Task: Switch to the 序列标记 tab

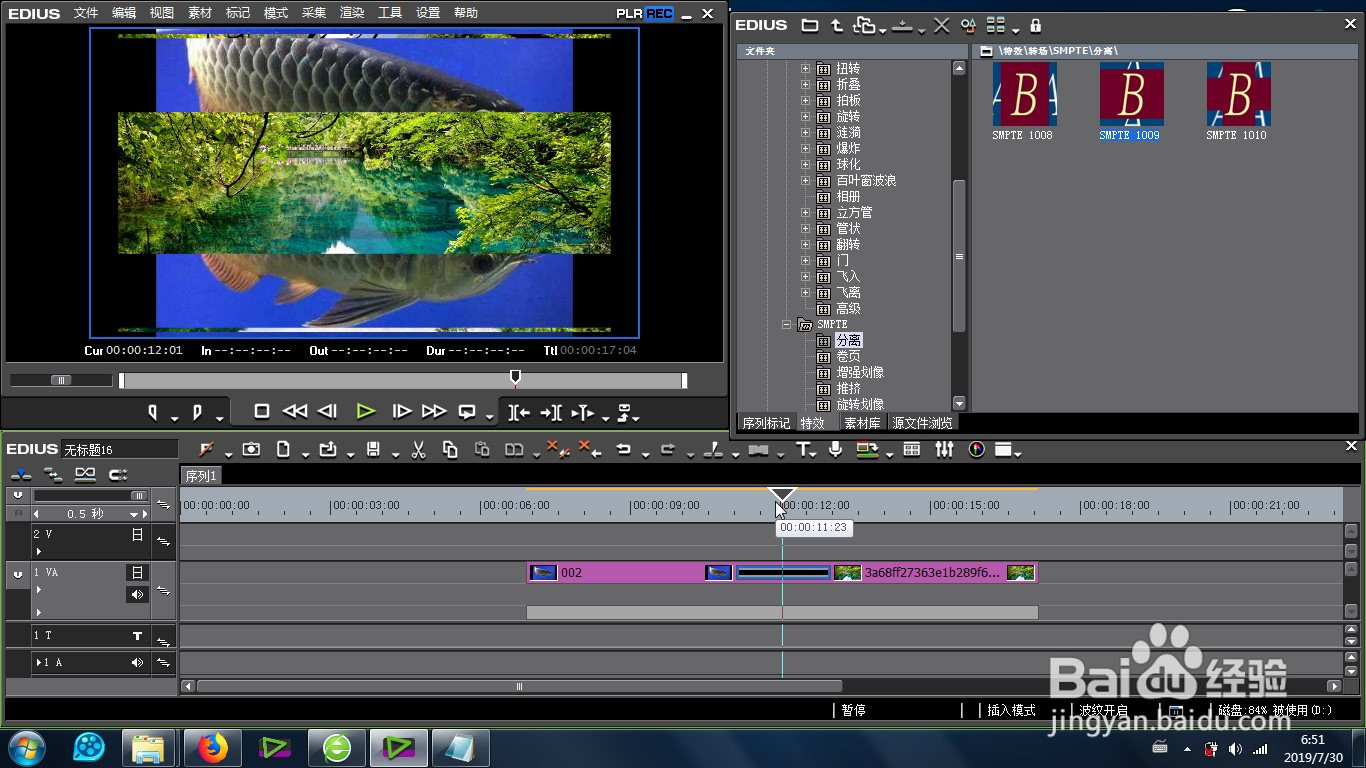Action: [766, 423]
